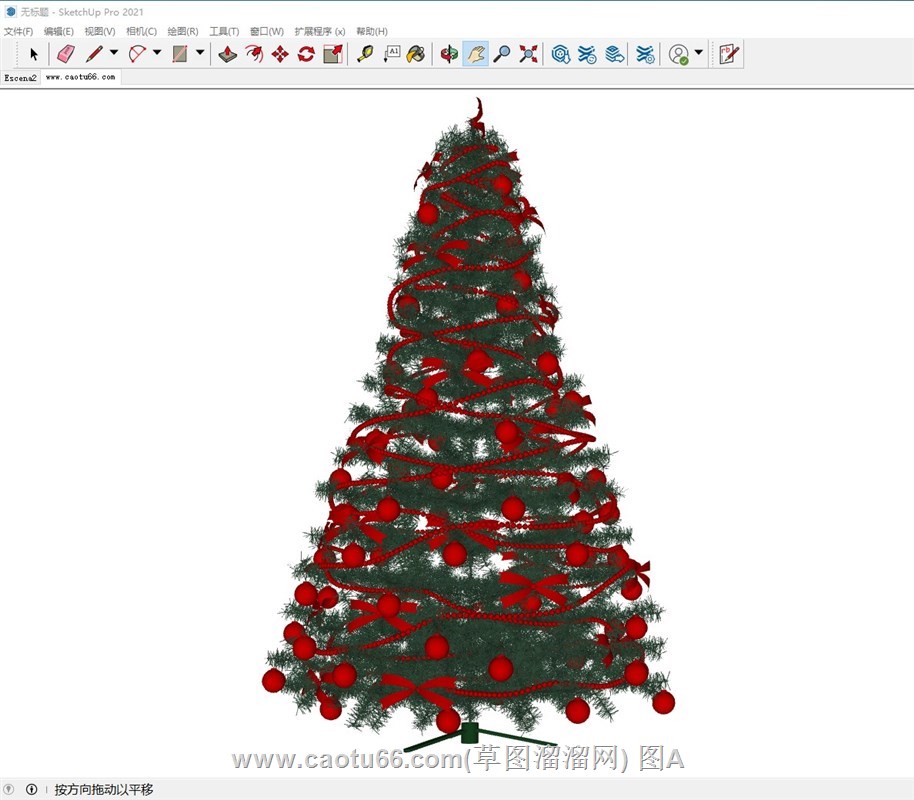Open the 文件(F) menu
Image resolution: width=914 pixels, height=800 pixels.
point(18,32)
